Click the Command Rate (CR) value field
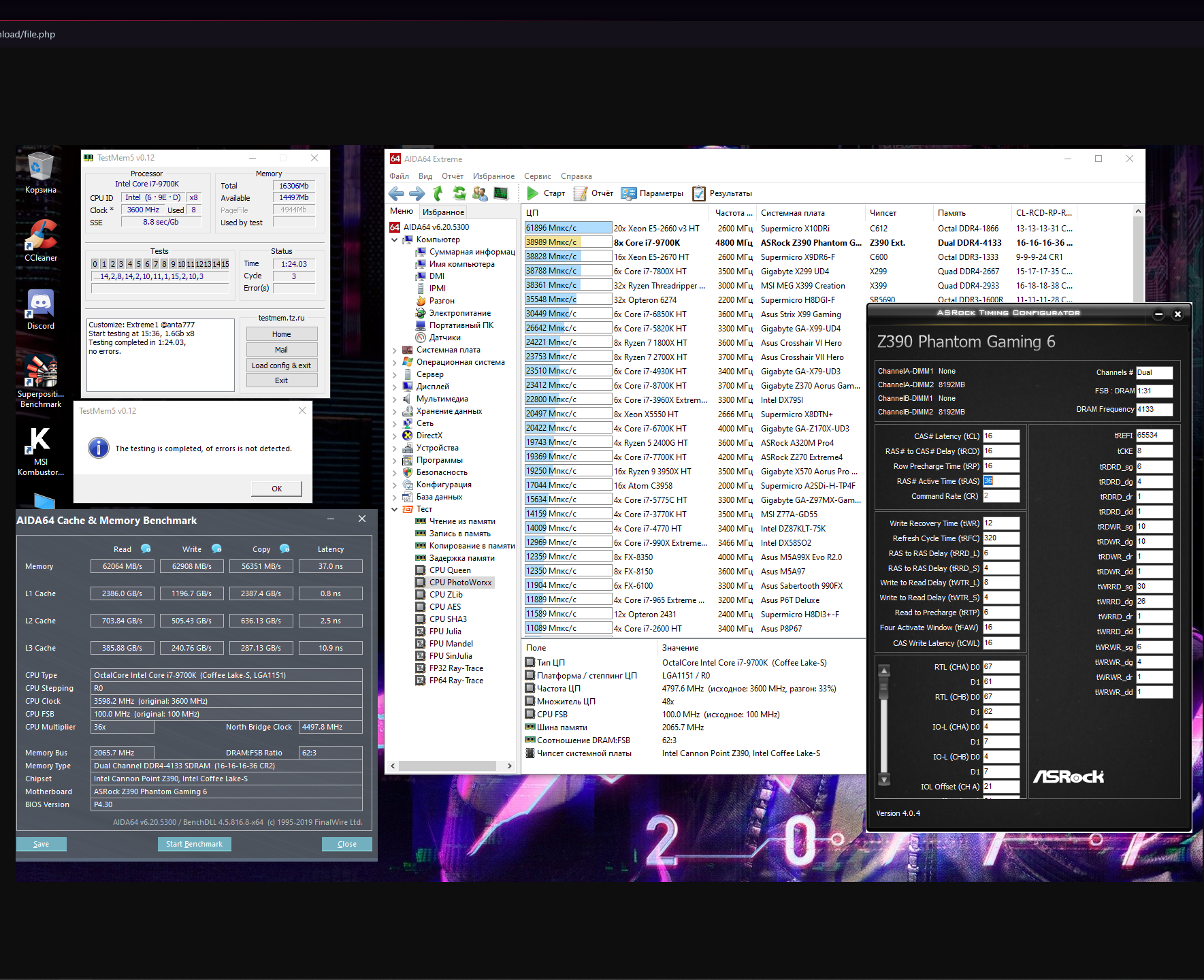 1001,496
